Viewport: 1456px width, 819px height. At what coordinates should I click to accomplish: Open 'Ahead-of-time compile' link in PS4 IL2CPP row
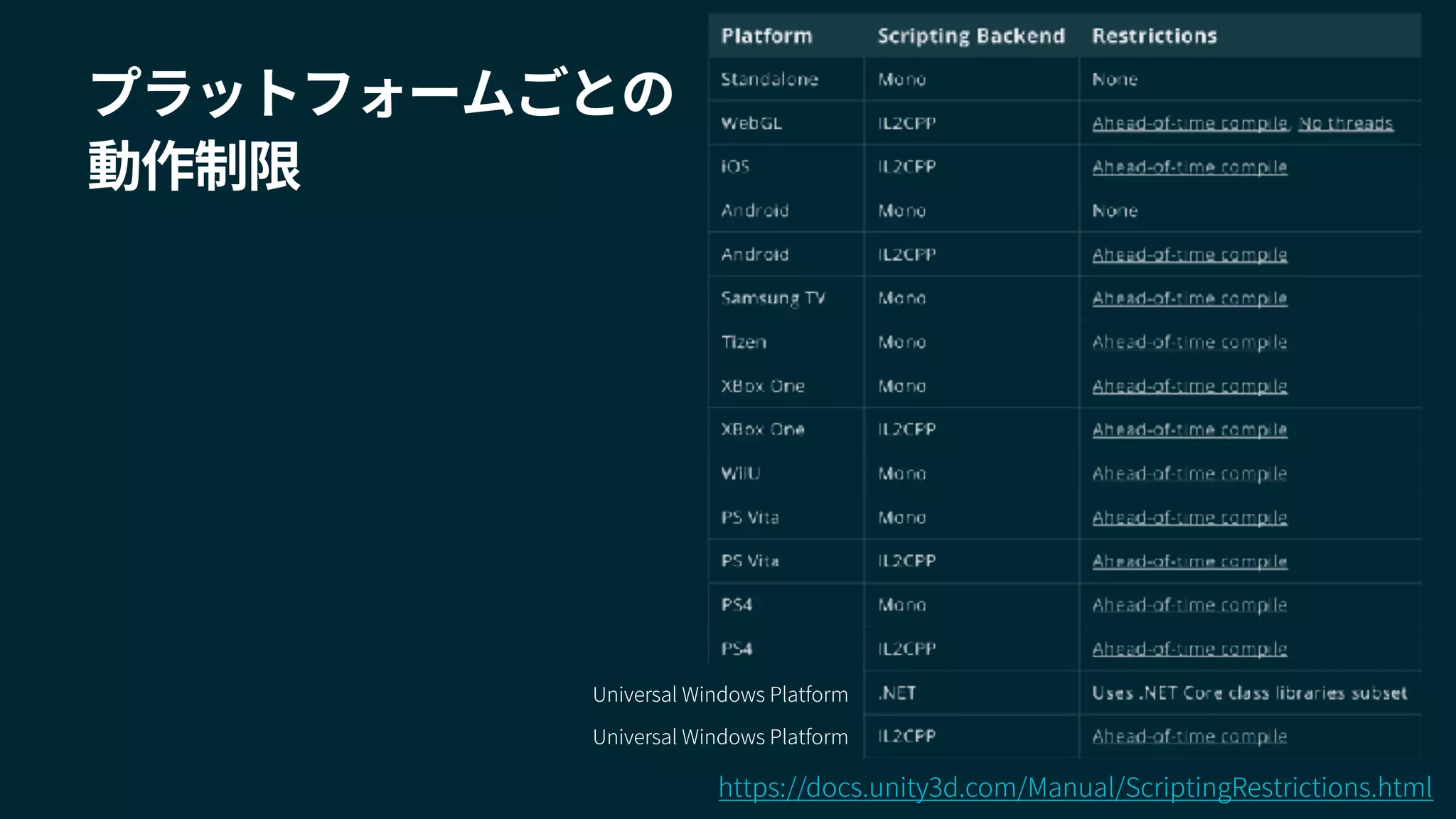click(x=1190, y=649)
